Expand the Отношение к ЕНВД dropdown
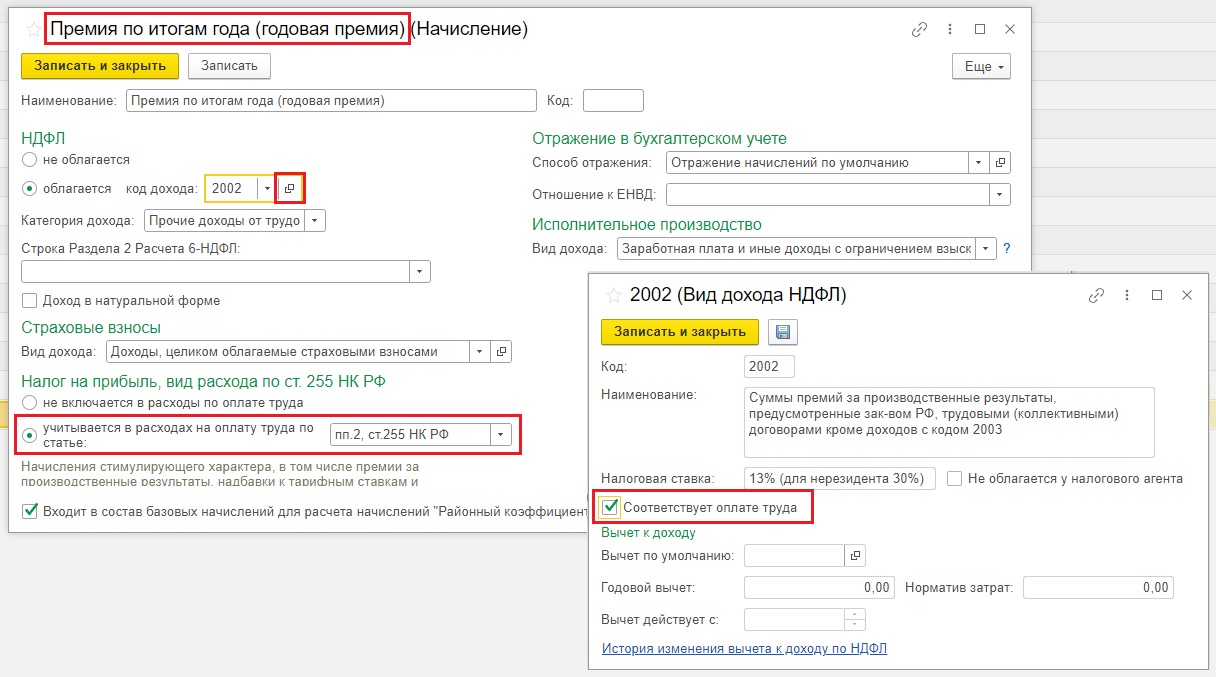The width and height of the screenshot is (1216, 677). tap(1000, 194)
